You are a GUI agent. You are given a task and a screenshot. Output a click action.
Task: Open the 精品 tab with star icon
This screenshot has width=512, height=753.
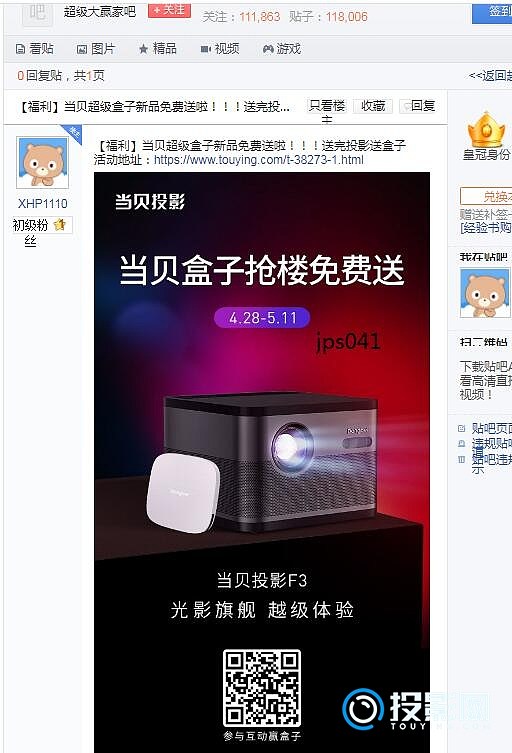tap(158, 49)
